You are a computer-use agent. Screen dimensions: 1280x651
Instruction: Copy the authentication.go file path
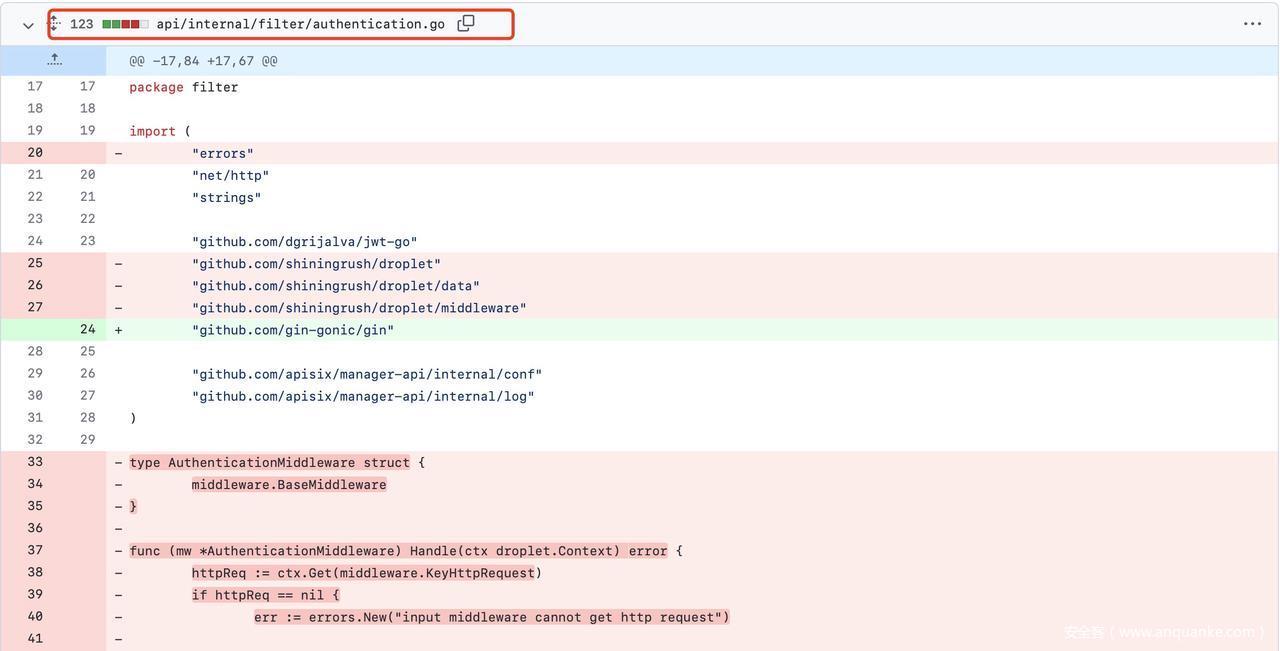click(x=466, y=23)
